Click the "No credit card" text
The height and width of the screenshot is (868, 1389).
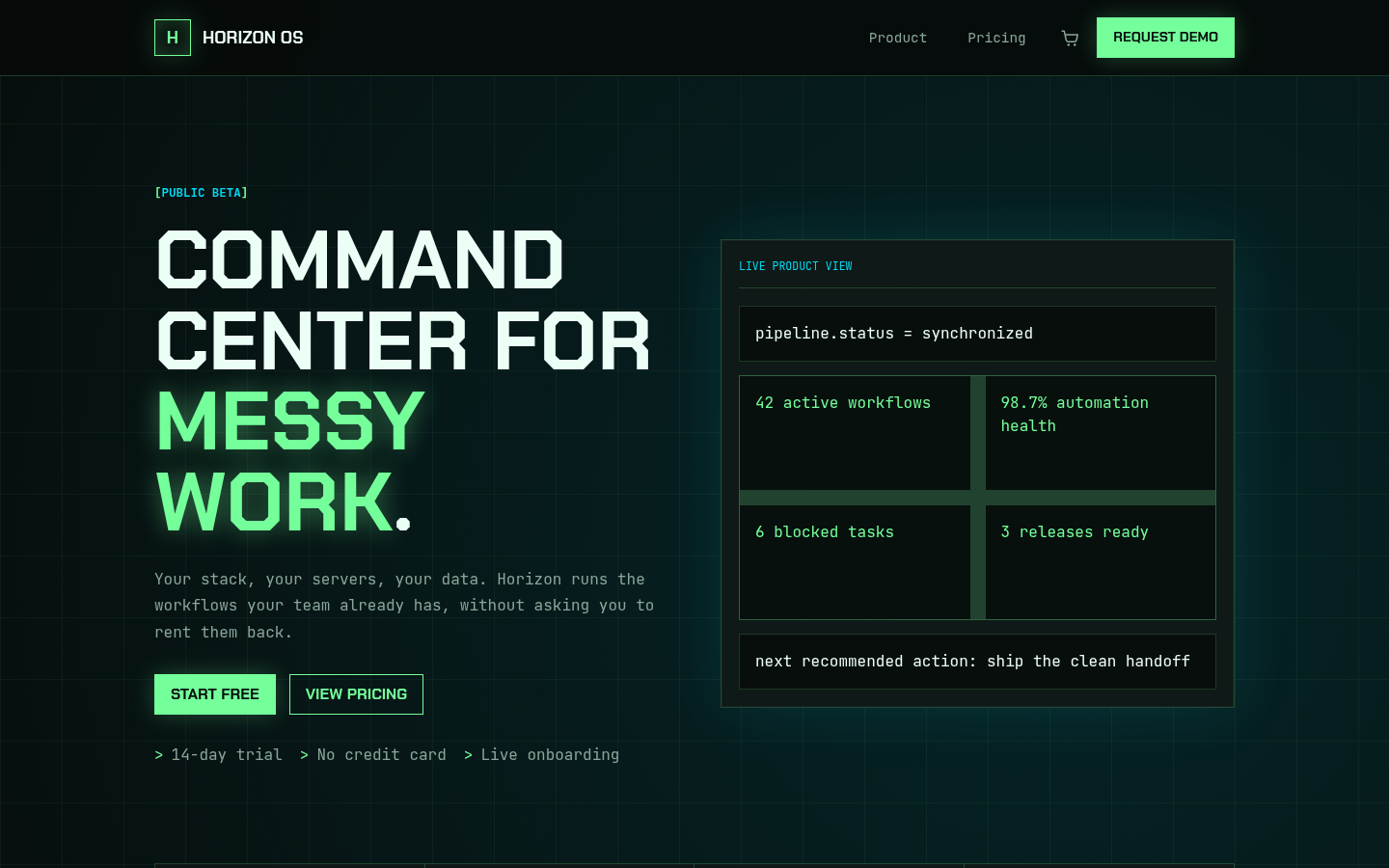[x=382, y=755]
